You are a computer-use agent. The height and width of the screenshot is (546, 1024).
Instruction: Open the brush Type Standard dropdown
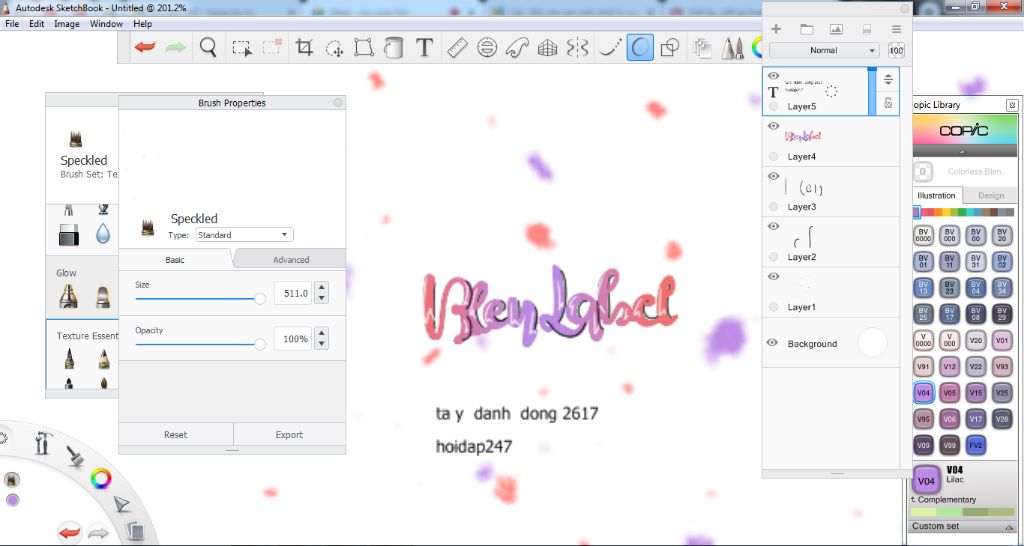click(244, 234)
